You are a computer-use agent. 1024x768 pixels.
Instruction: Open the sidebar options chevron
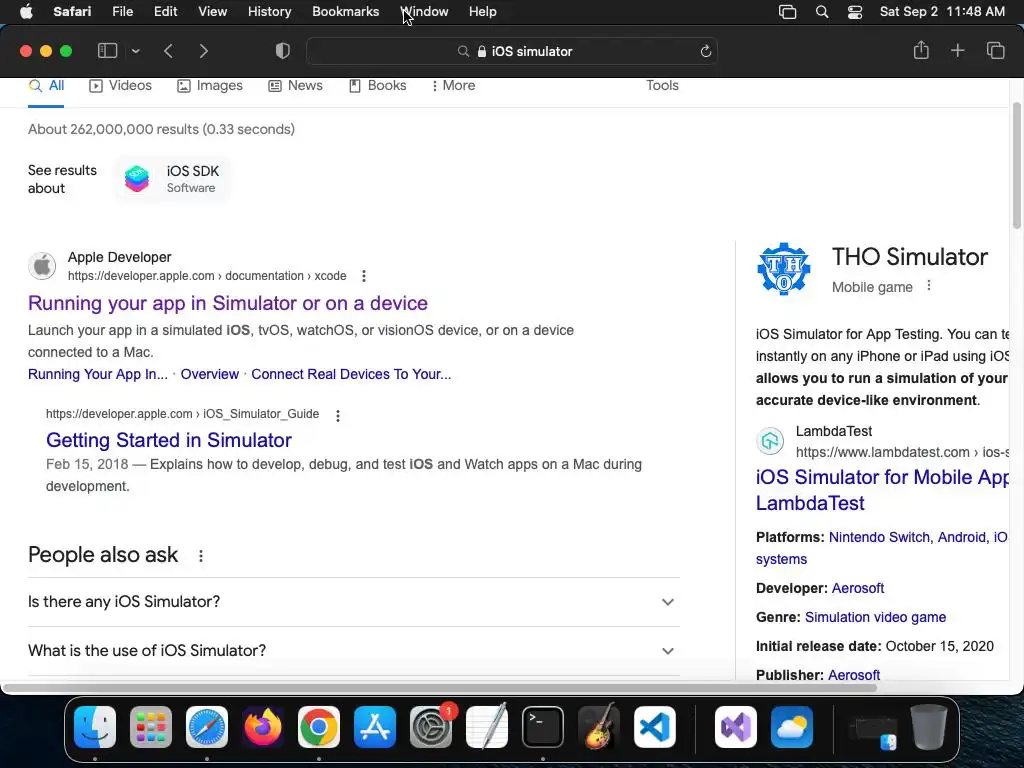pos(135,51)
